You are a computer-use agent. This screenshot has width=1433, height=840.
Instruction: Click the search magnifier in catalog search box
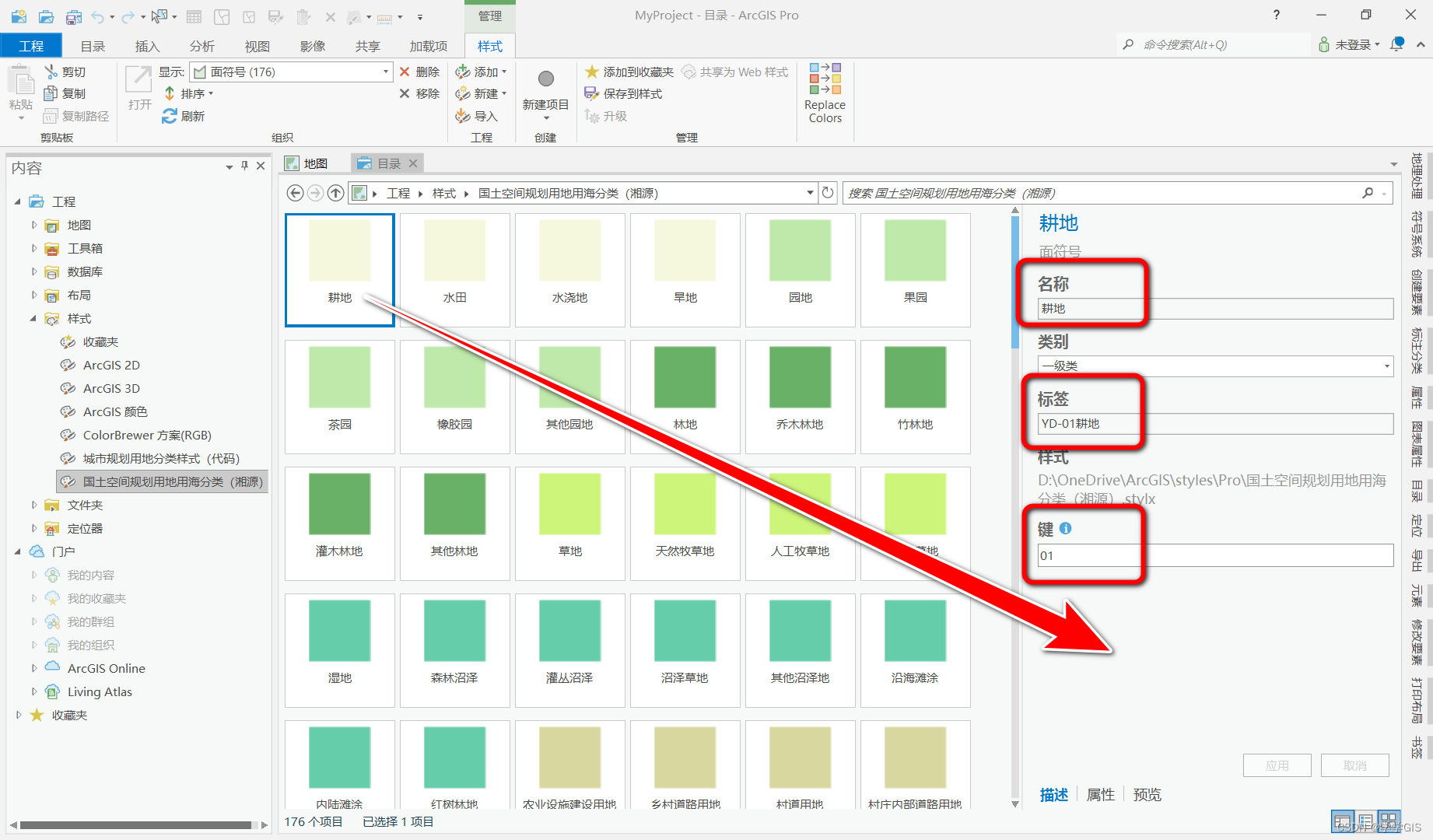click(1368, 193)
